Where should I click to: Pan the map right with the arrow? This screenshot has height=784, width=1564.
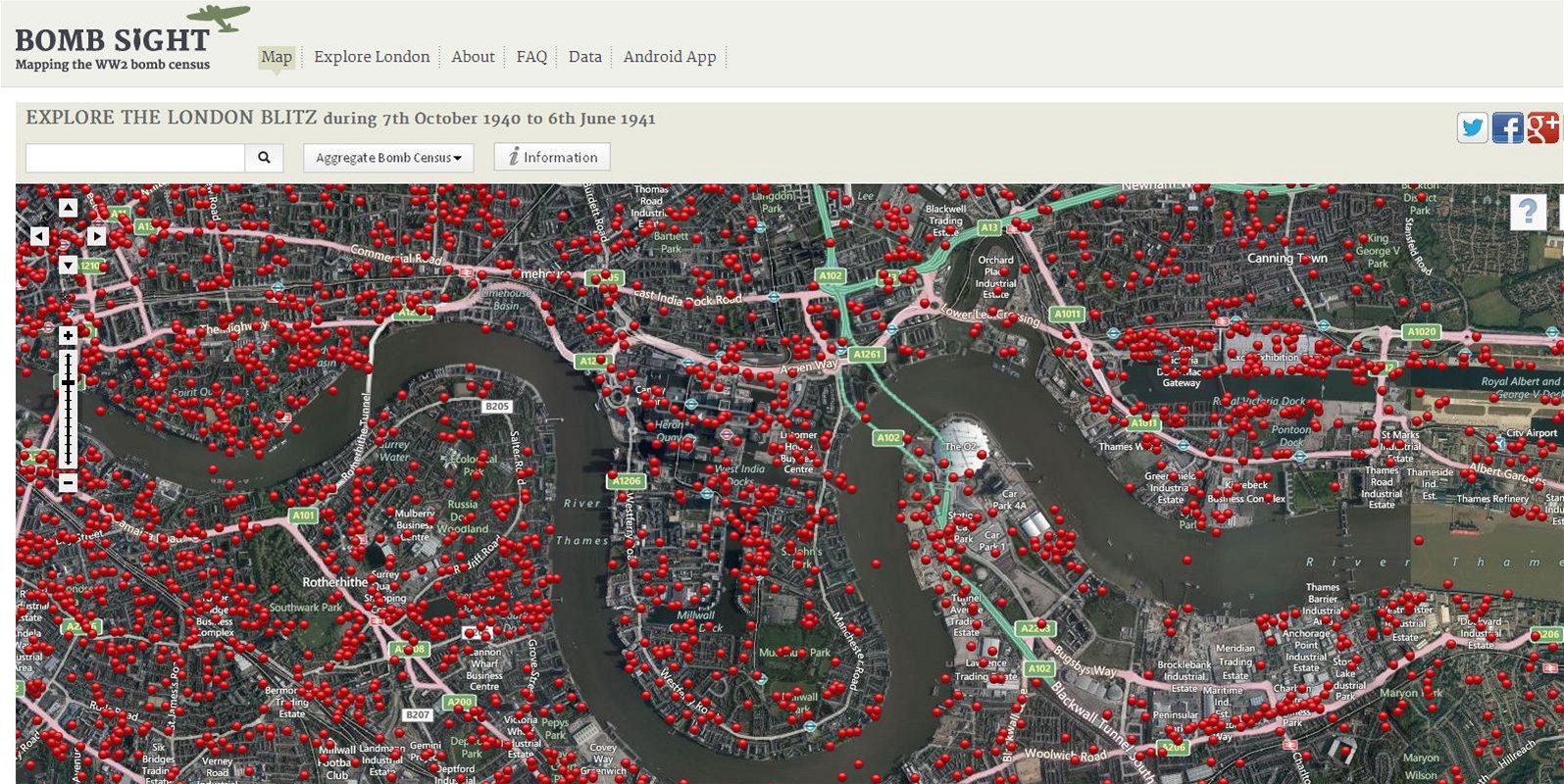click(x=96, y=236)
